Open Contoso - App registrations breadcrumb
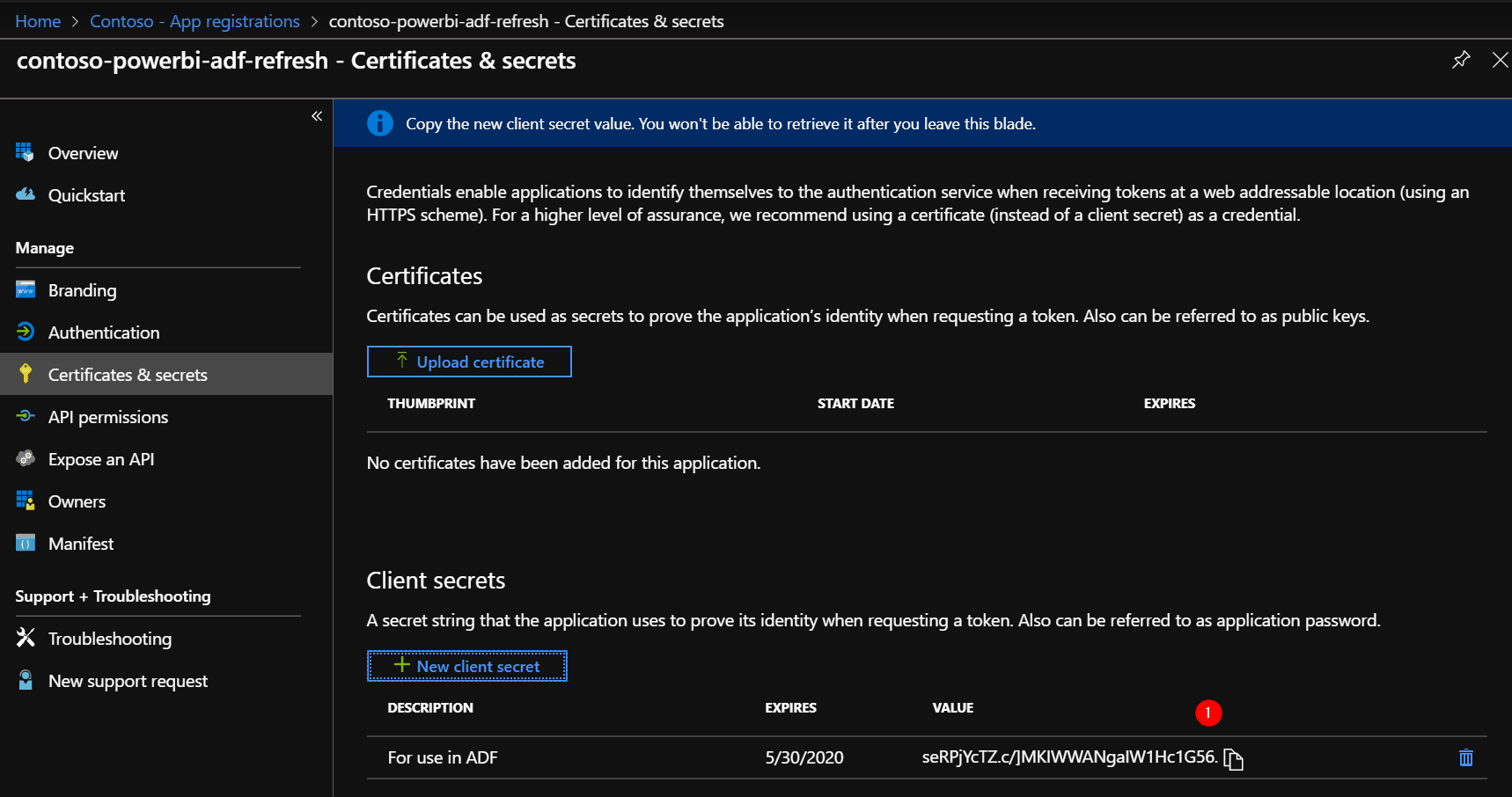Image resolution: width=1512 pixels, height=797 pixels. [195, 21]
